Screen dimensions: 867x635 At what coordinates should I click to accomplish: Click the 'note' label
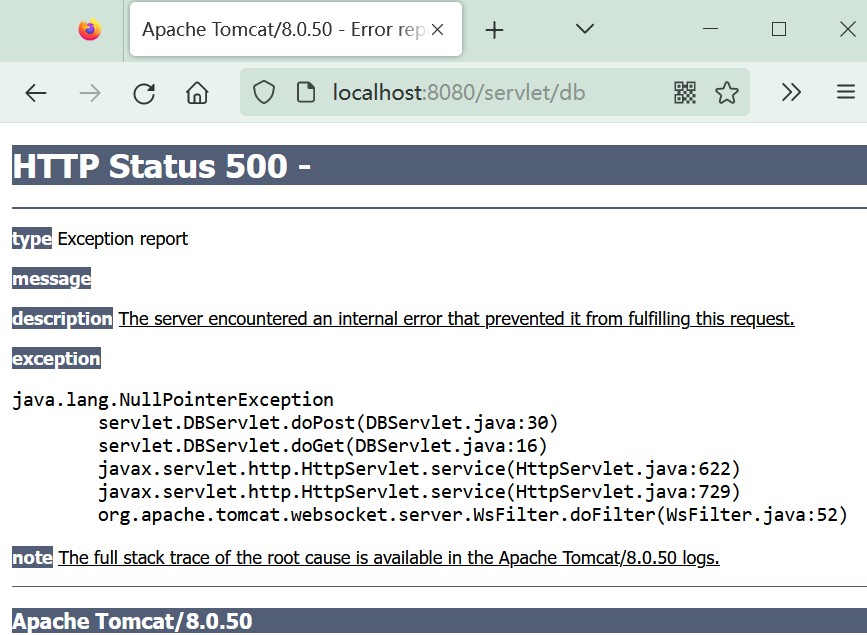33,557
